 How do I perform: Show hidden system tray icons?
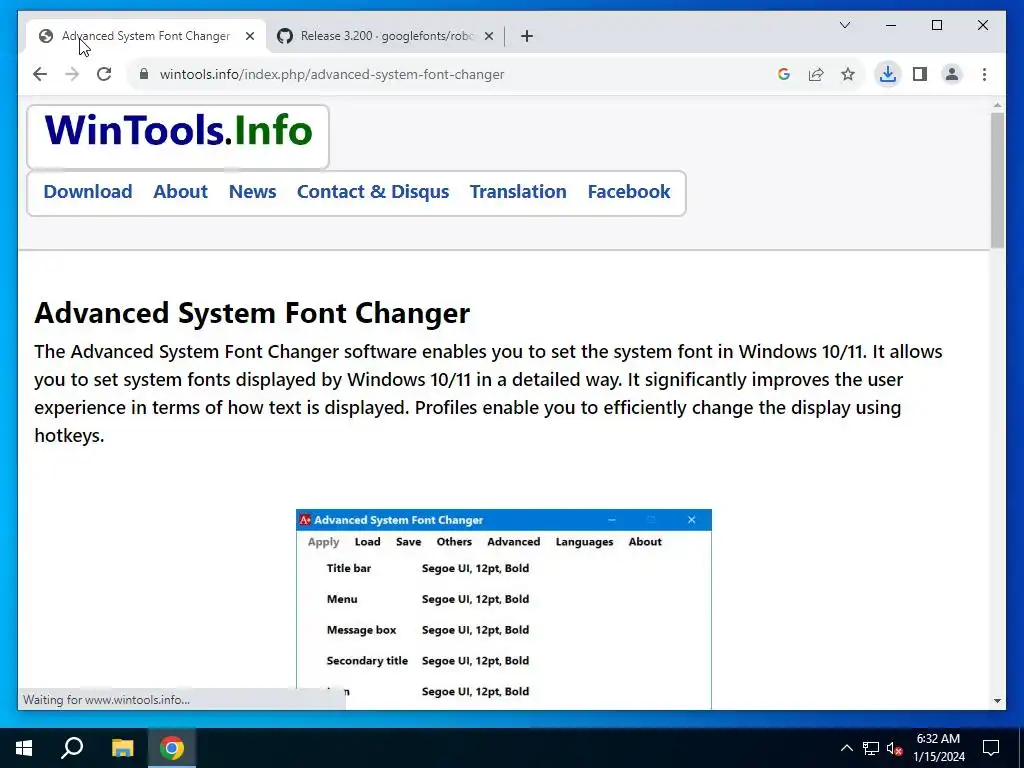pyautogui.click(x=846, y=748)
